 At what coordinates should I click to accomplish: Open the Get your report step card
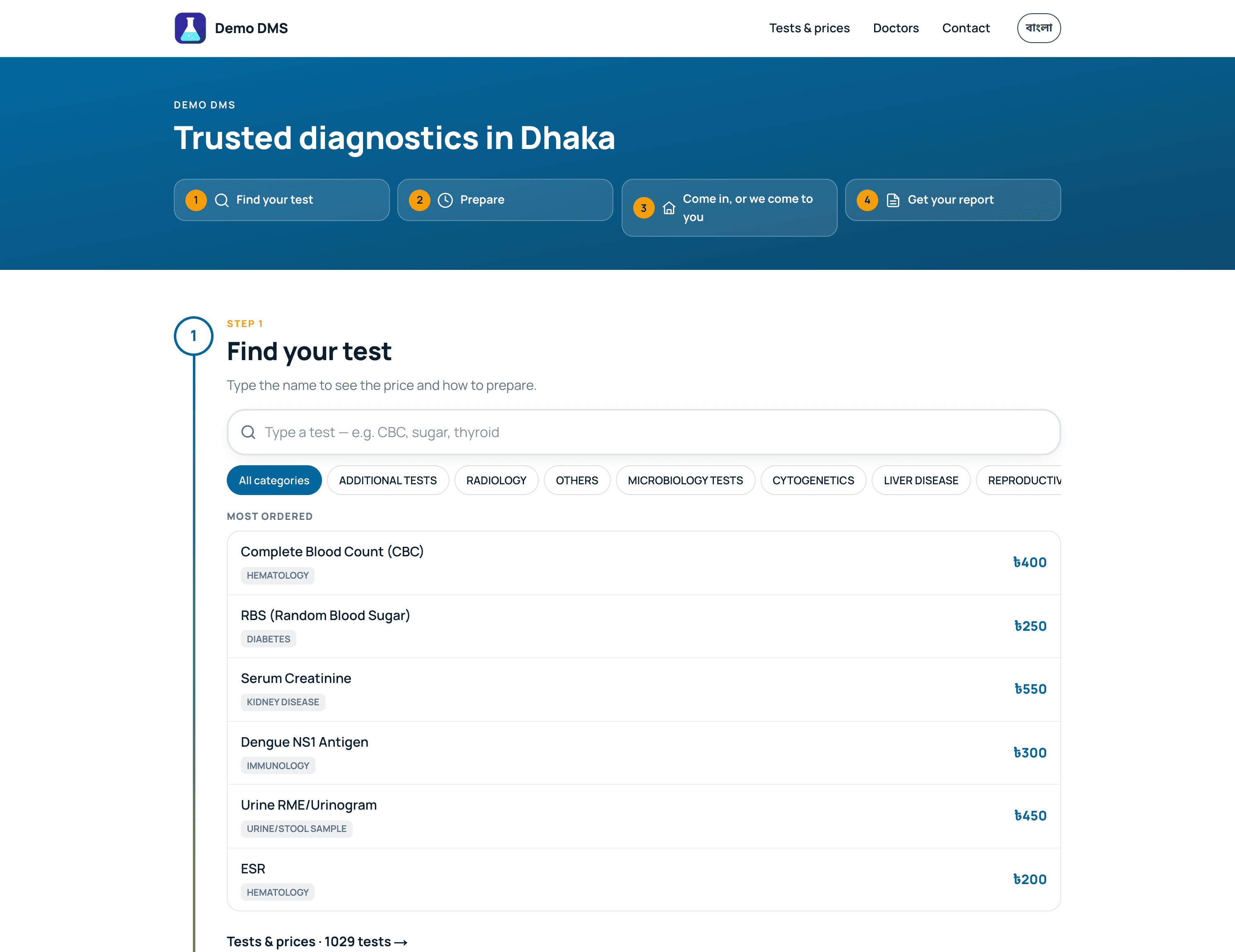pos(953,200)
